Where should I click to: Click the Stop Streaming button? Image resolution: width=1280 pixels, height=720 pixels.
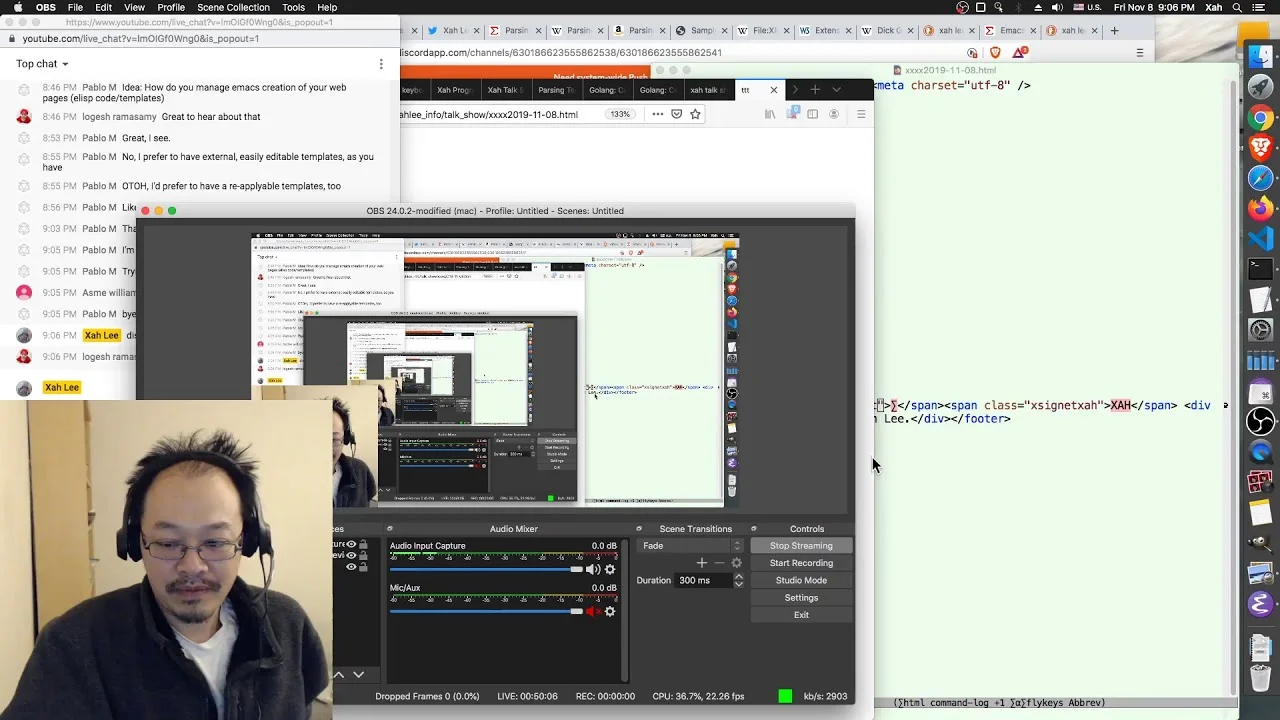tap(801, 546)
